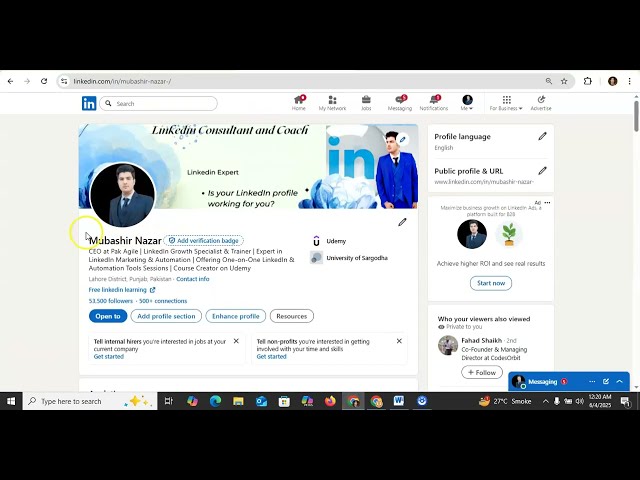Open the Chrome three-dot menu
This screenshot has width=640, height=480.
tap(629, 81)
